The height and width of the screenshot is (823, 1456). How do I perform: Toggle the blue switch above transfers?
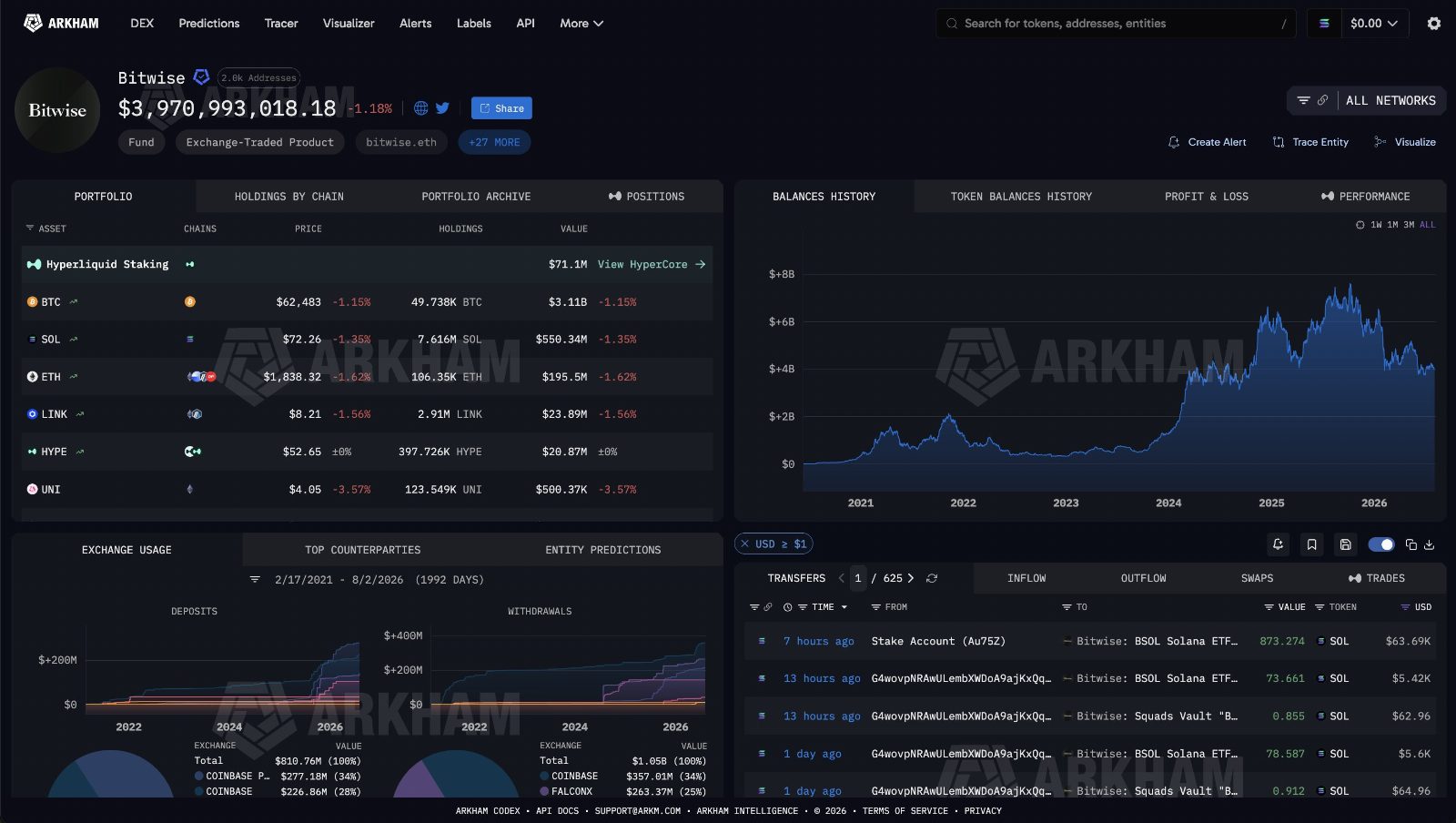coord(1381,544)
